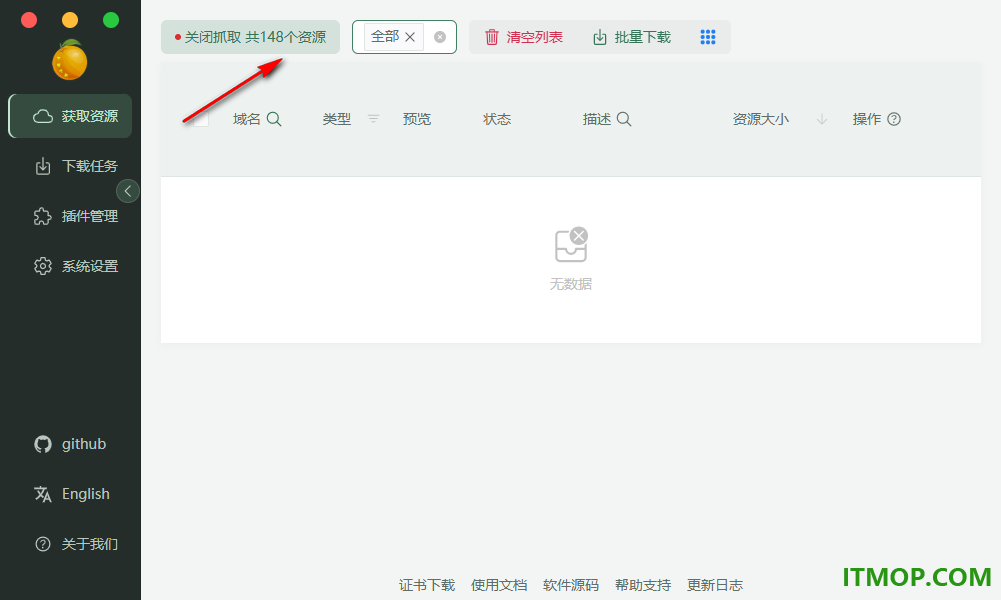Click the 状态 column header
1001x600 pixels.
(x=497, y=119)
